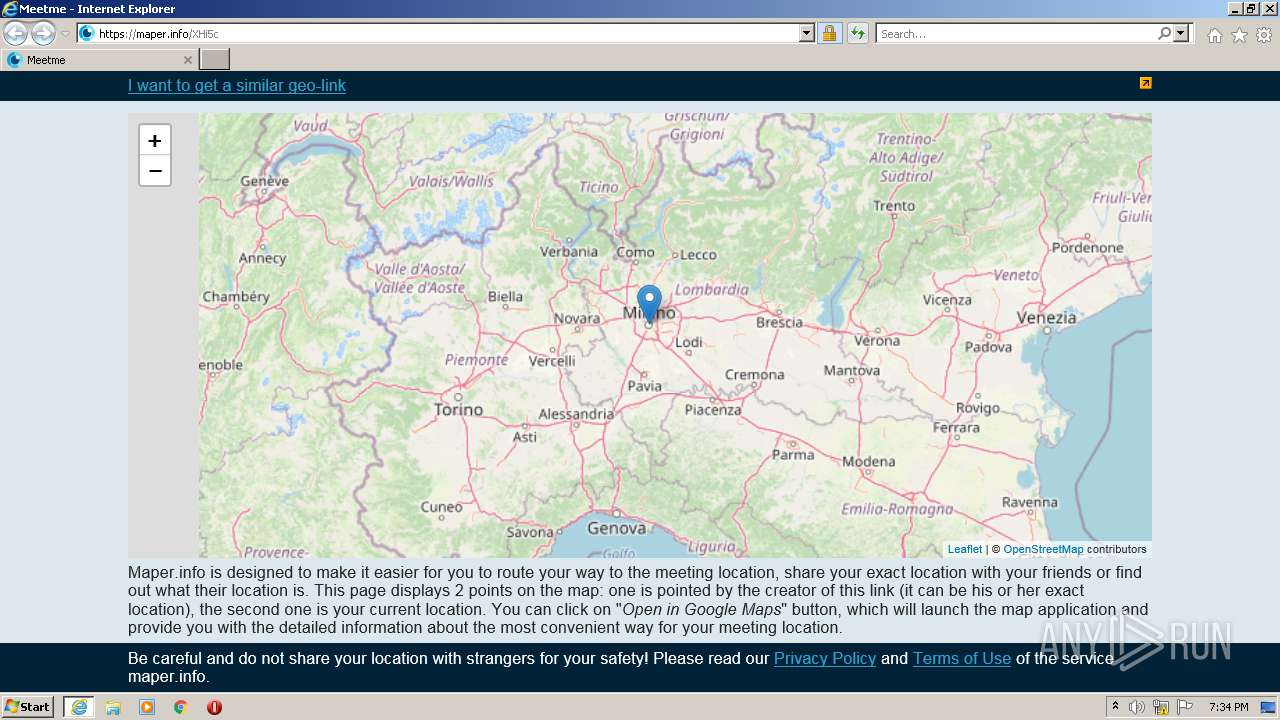This screenshot has height=720, width=1280.
Task: Click the Lecco label on map
Action: tap(698, 254)
